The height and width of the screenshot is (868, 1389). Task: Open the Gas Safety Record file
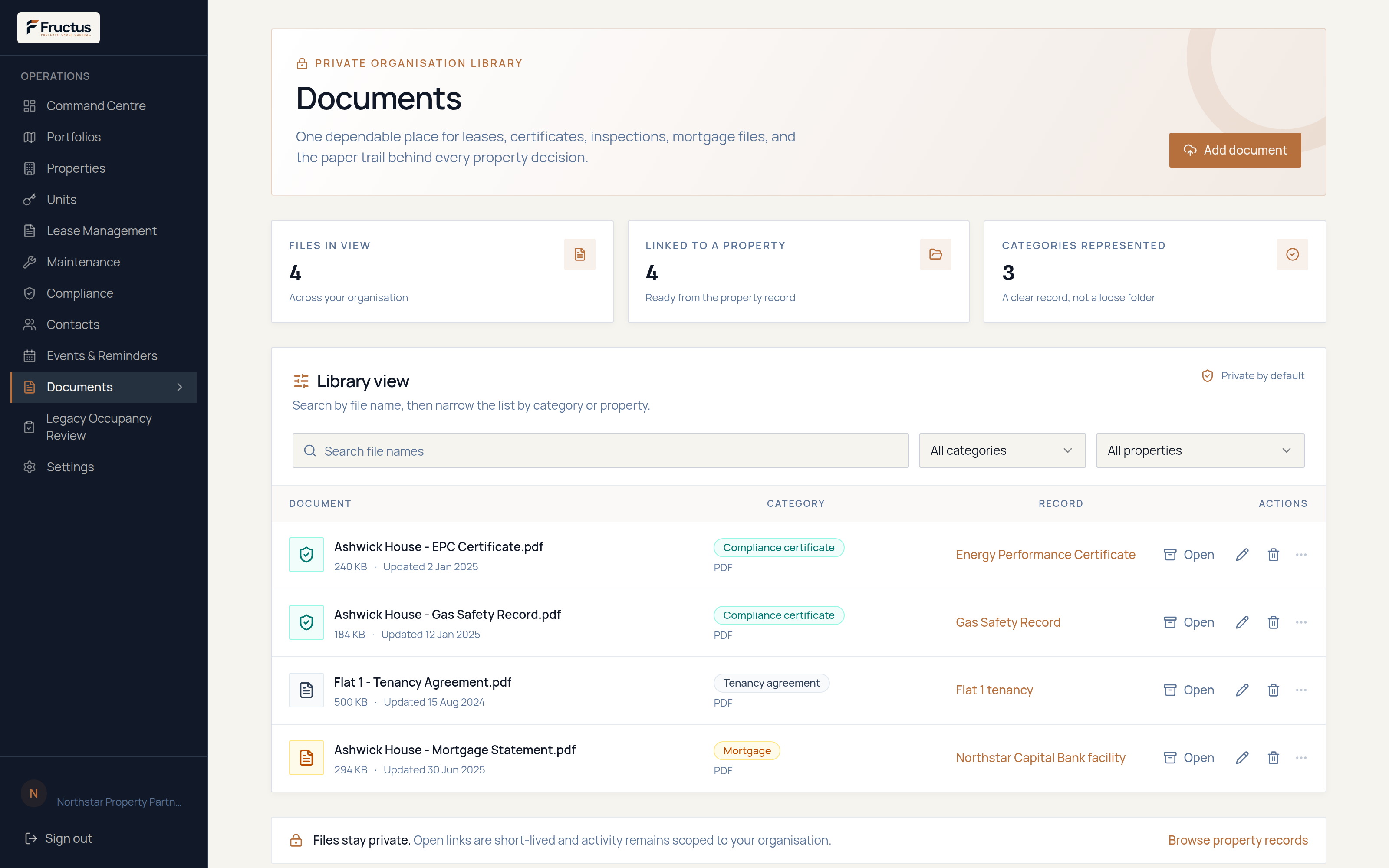pos(1189,622)
